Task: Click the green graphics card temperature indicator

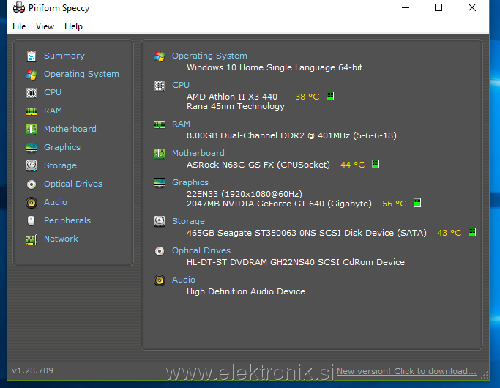Action: 417,203
